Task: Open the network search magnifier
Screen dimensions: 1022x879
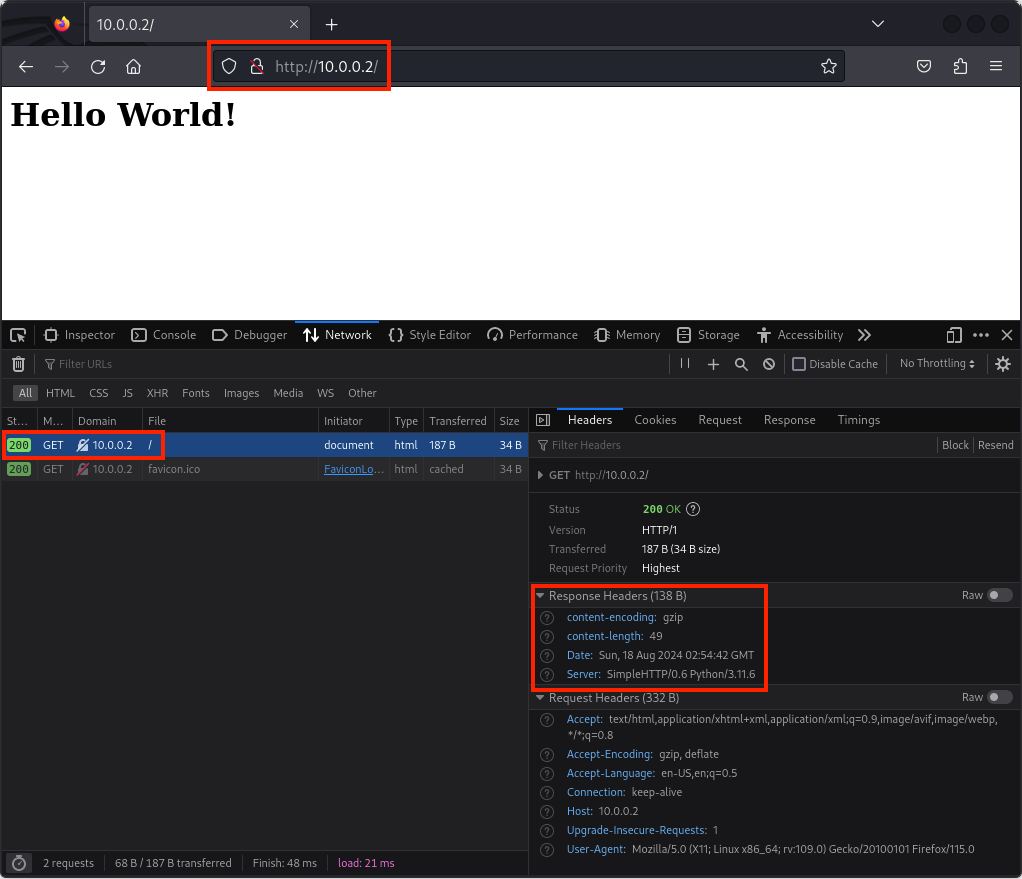Action: [x=741, y=364]
